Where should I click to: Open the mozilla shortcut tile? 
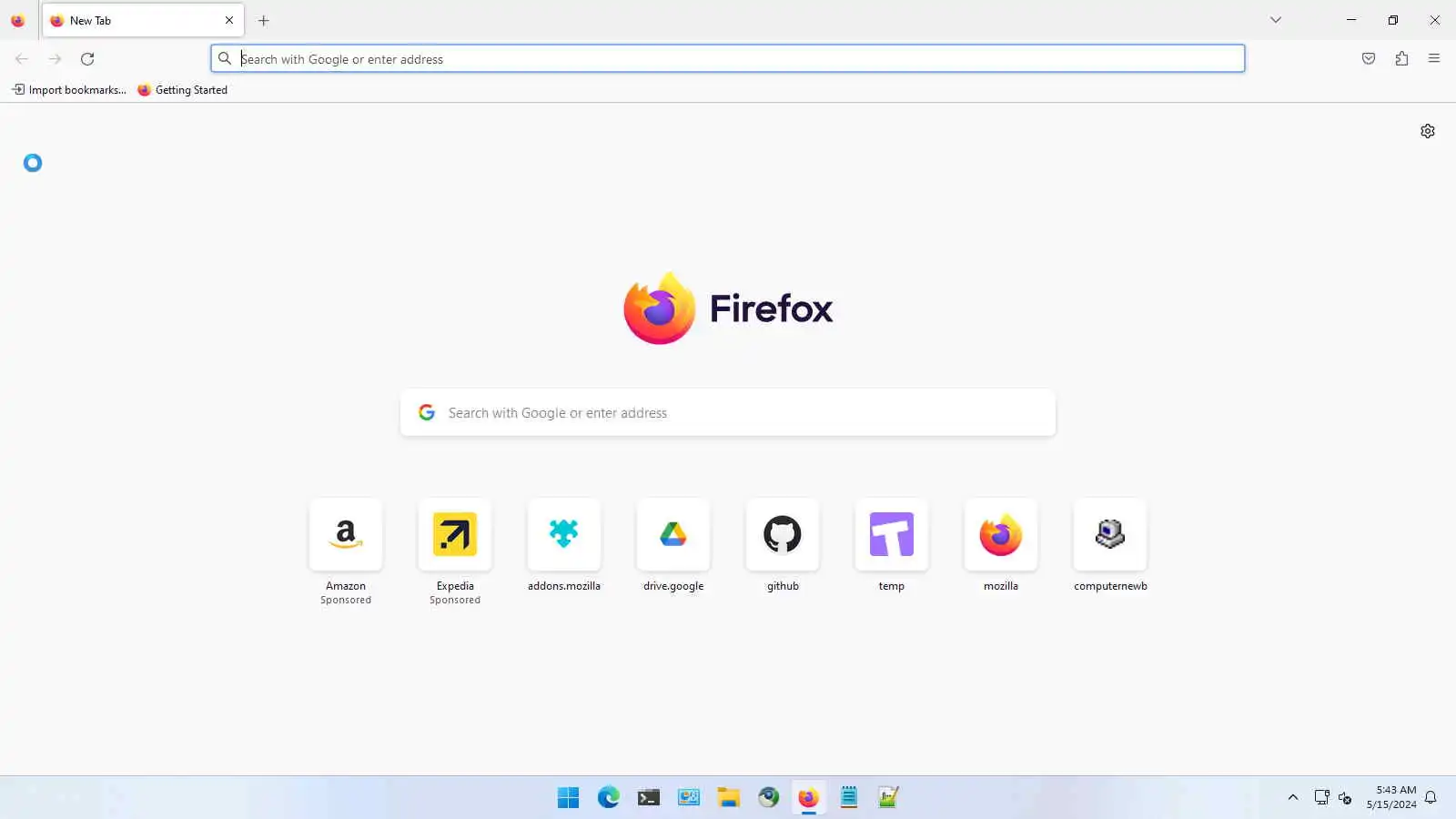(1001, 534)
